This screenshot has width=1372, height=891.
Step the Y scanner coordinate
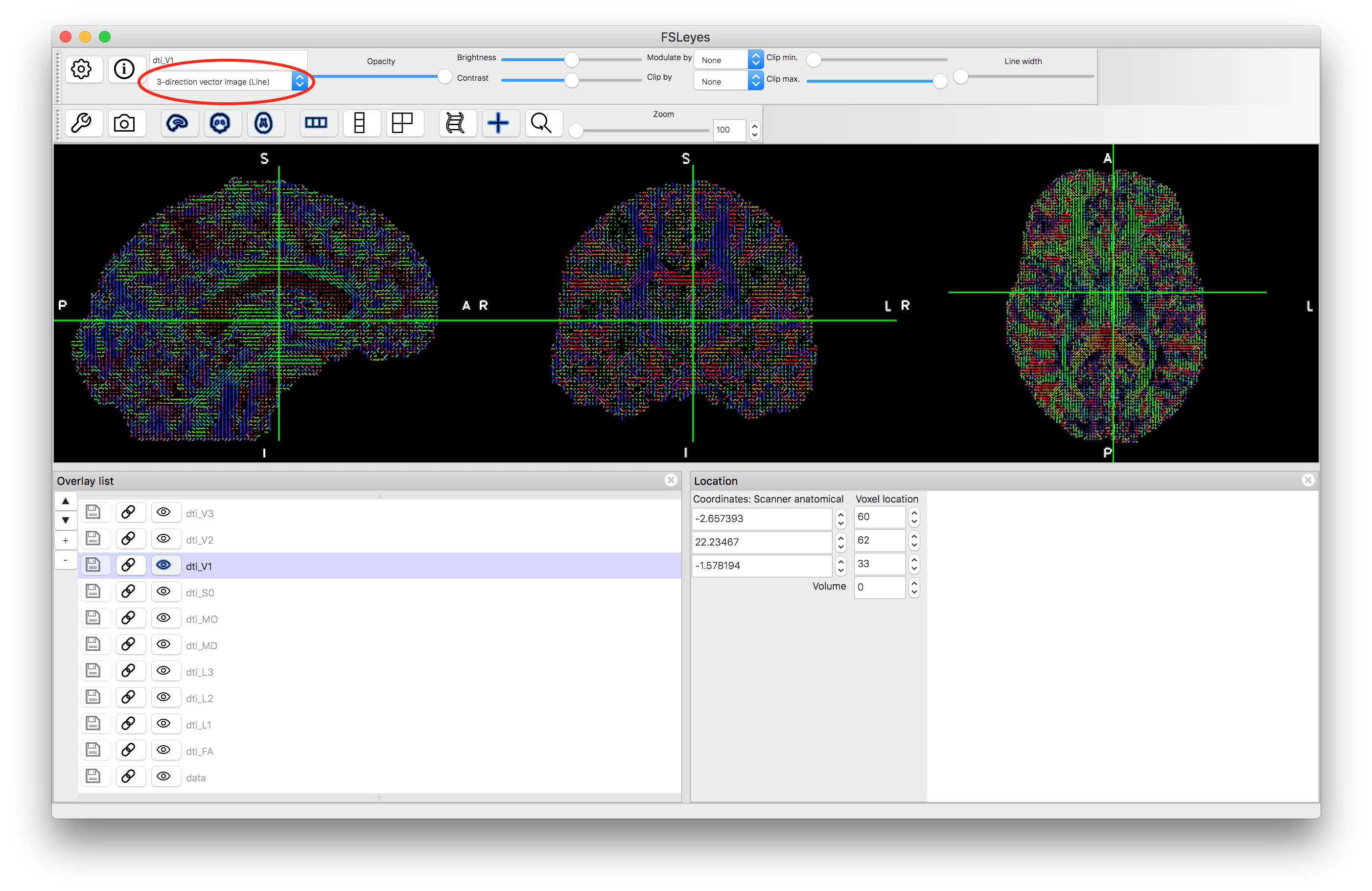point(840,542)
